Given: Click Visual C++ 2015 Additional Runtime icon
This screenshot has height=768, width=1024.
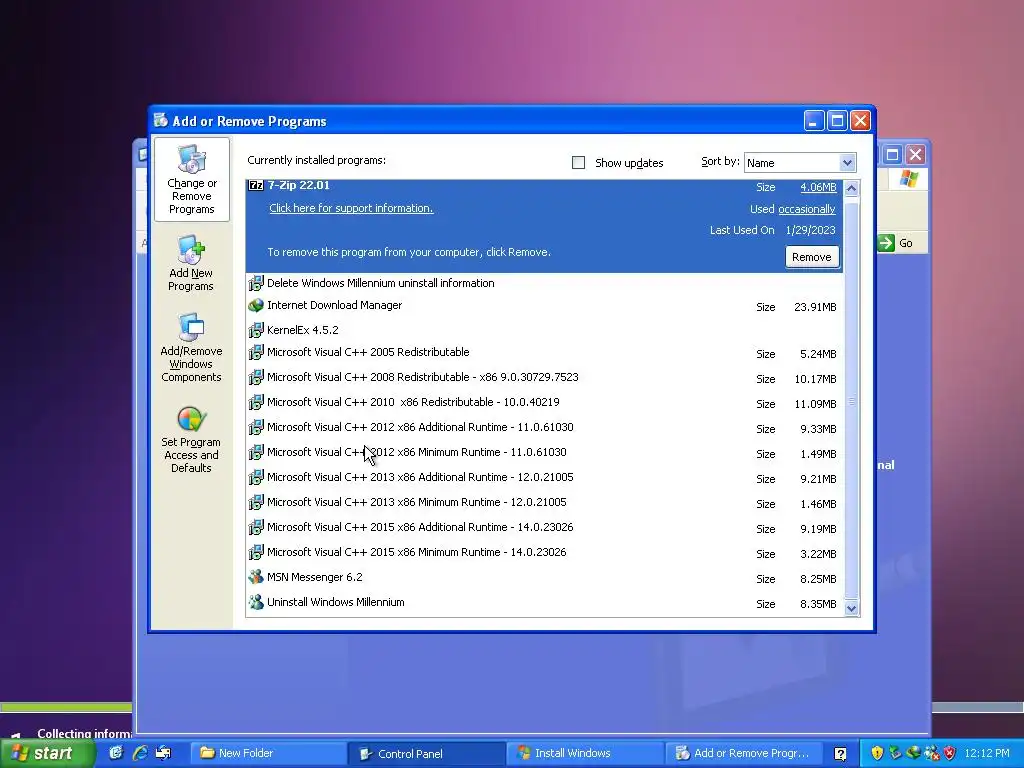Looking at the screenshot, I should click(256, 527).
